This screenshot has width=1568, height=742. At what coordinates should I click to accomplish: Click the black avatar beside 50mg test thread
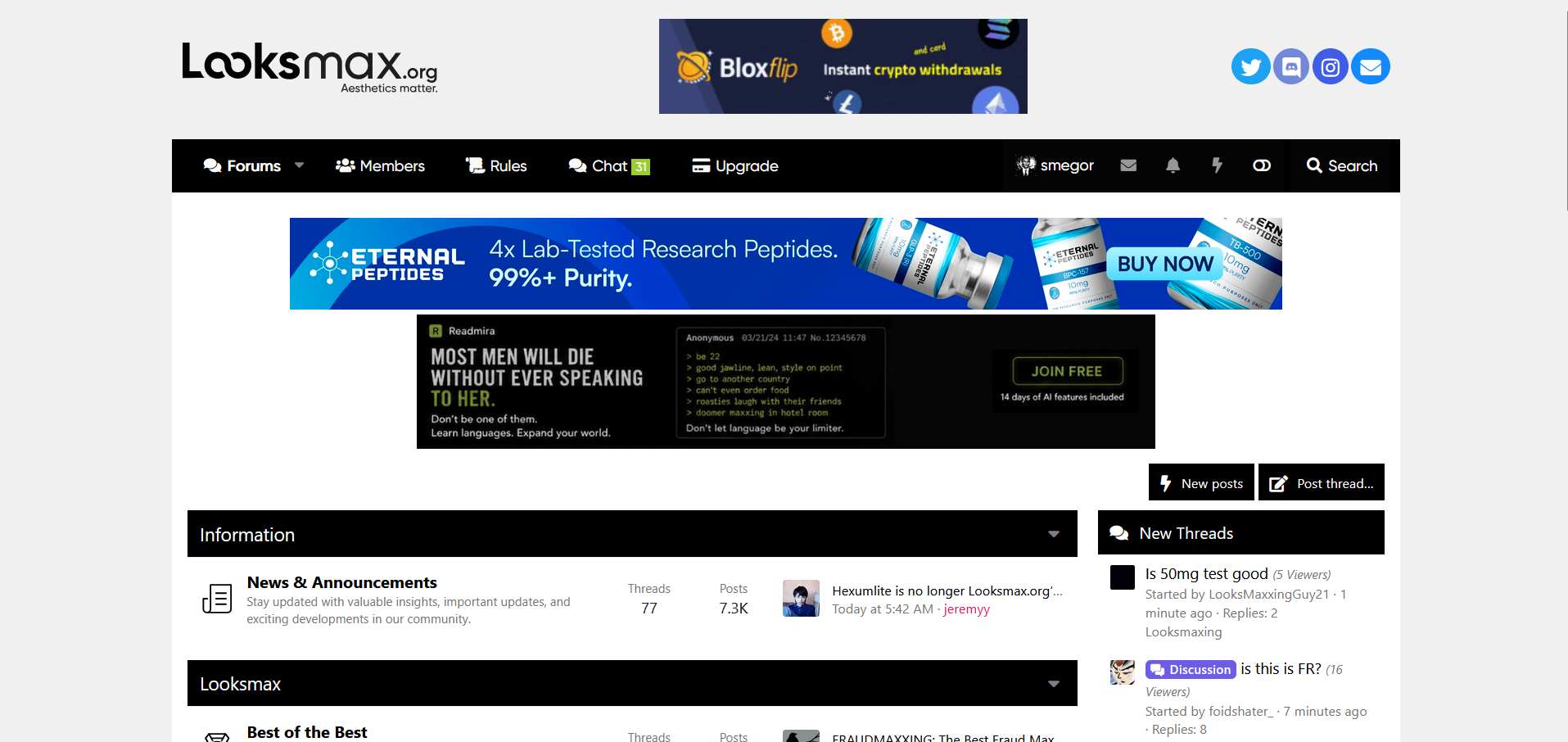tap(1122, 577)
